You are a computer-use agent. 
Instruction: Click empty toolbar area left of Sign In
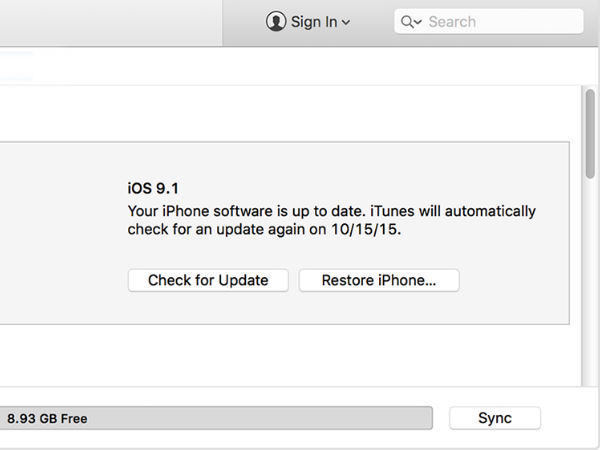coord(120,22)
